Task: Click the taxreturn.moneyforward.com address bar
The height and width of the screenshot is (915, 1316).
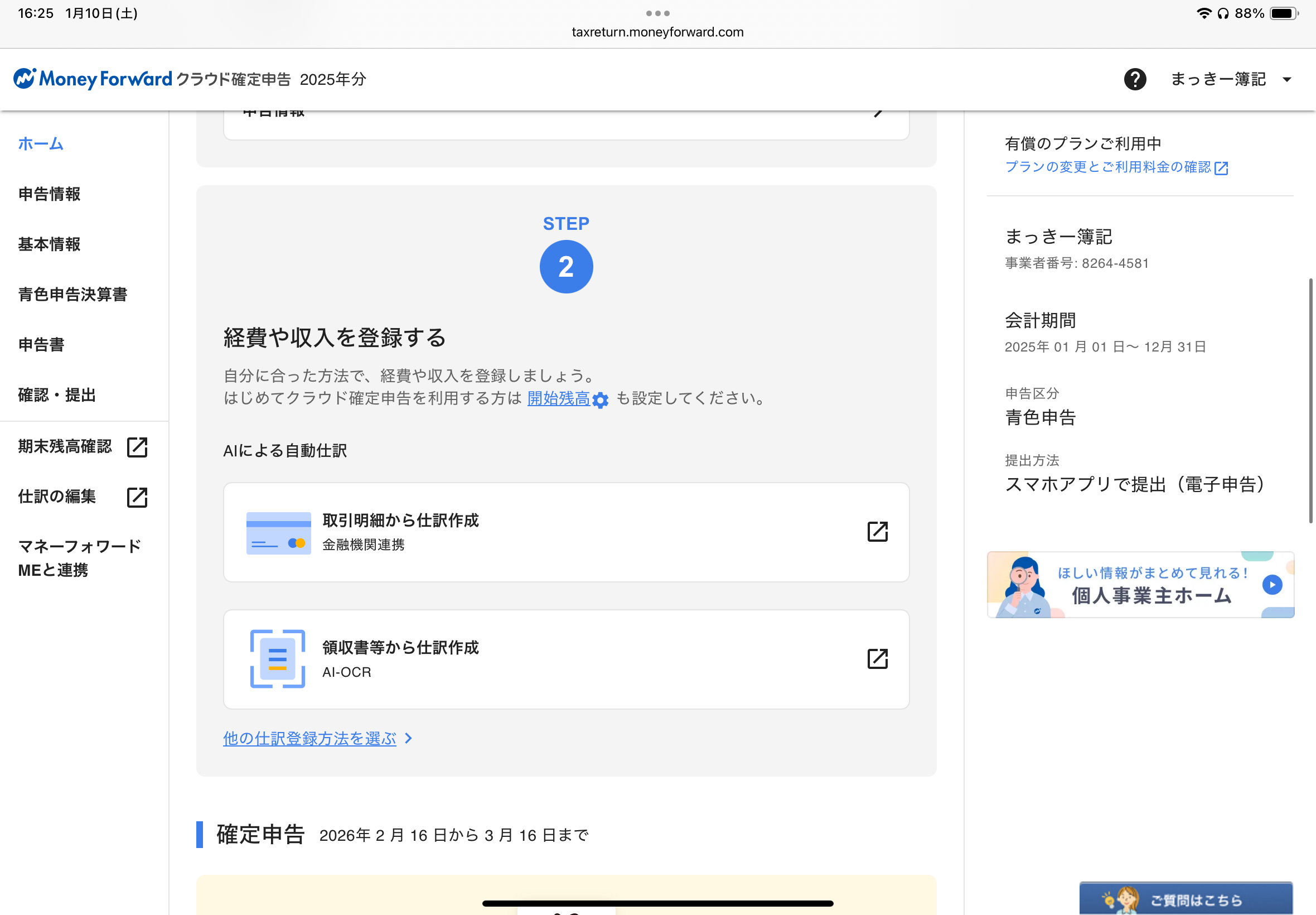Action: pyautogui.click(x=657, y=32)
